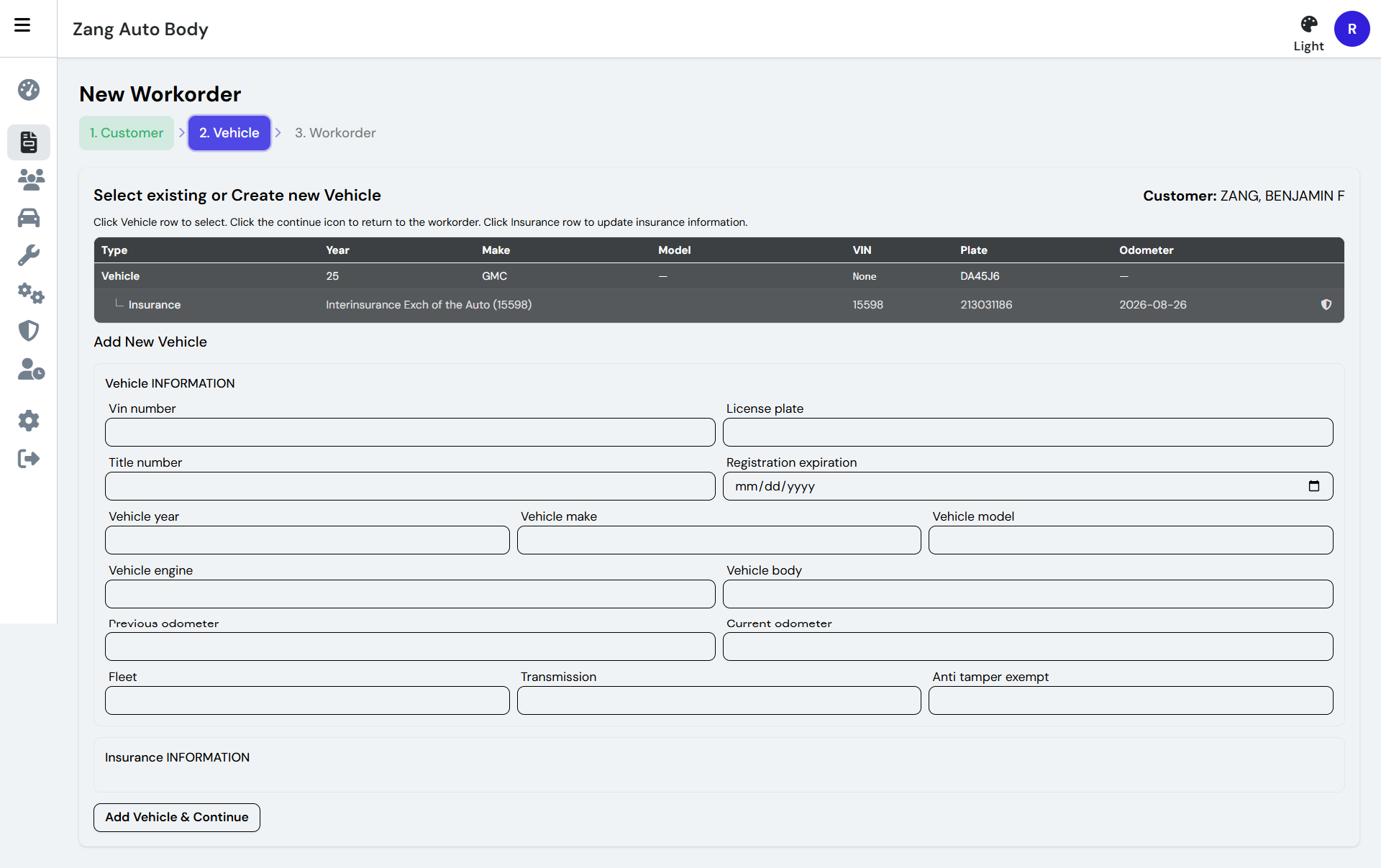
Task: Open the customers group icon in sidebar
Action: click(x=31, y=179)
